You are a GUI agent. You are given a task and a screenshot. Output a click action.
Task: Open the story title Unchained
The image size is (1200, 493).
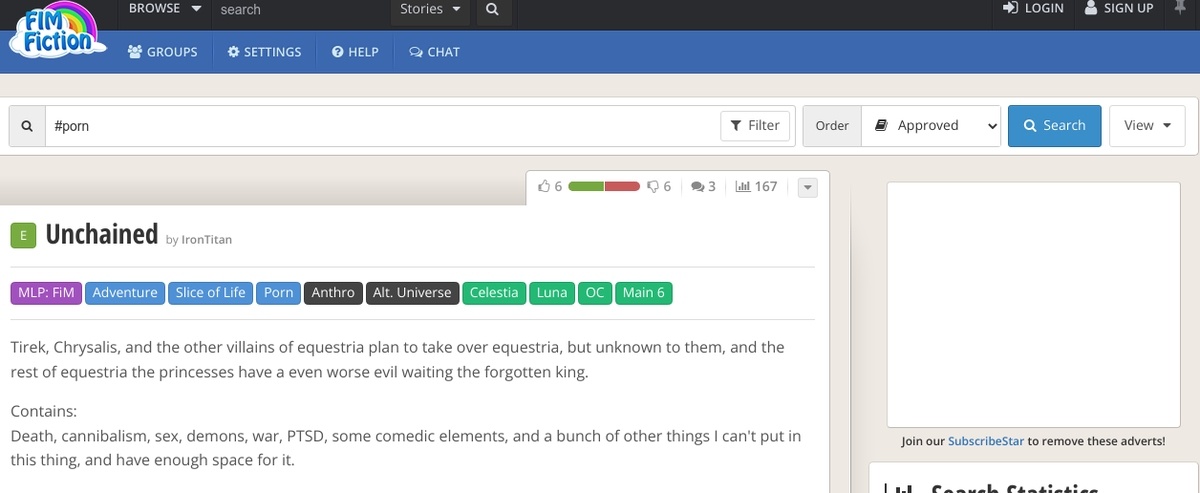101,234
